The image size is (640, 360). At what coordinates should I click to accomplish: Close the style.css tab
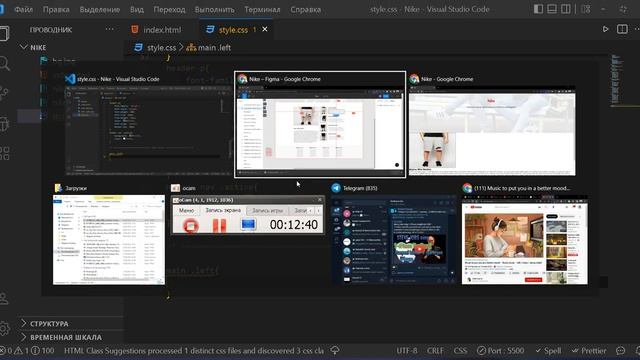[x=265, y=29]
